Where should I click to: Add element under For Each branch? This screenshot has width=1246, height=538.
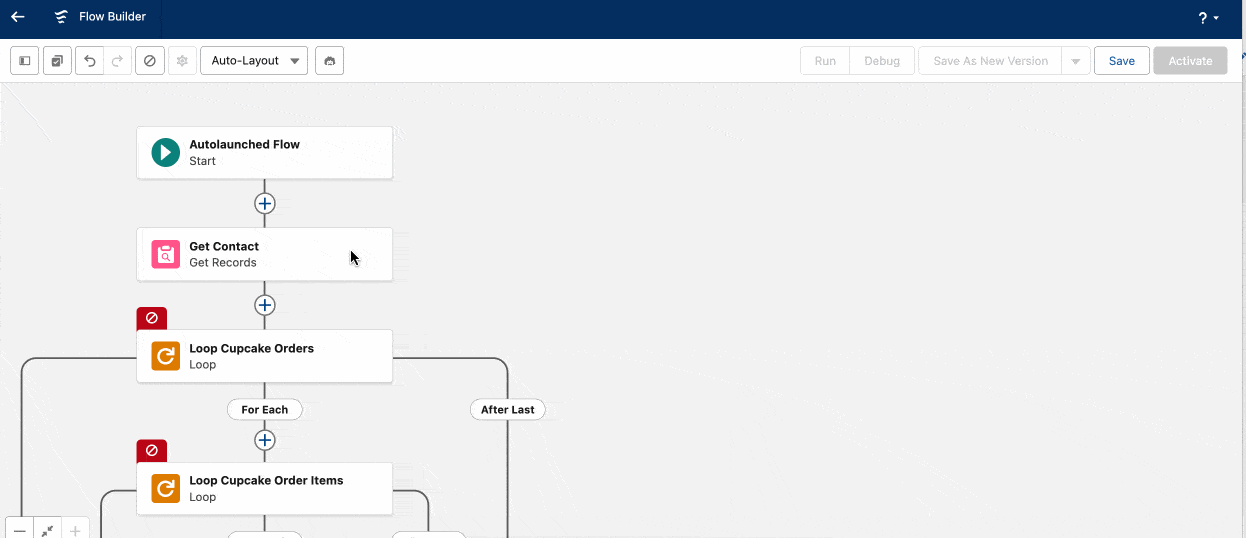(264, 440)
